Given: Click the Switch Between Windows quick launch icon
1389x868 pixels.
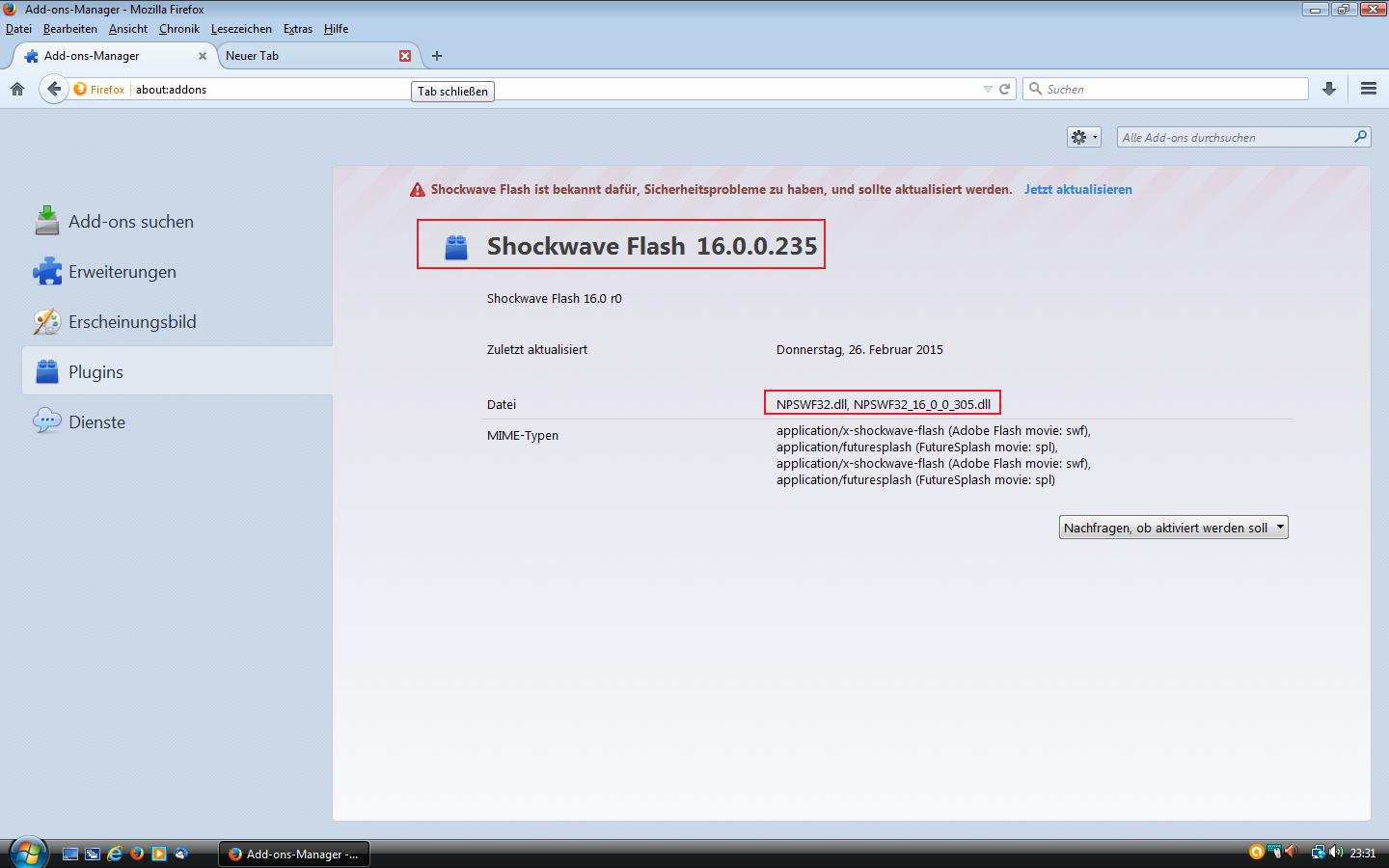Looking at the screenshot, I should (93, 854).
